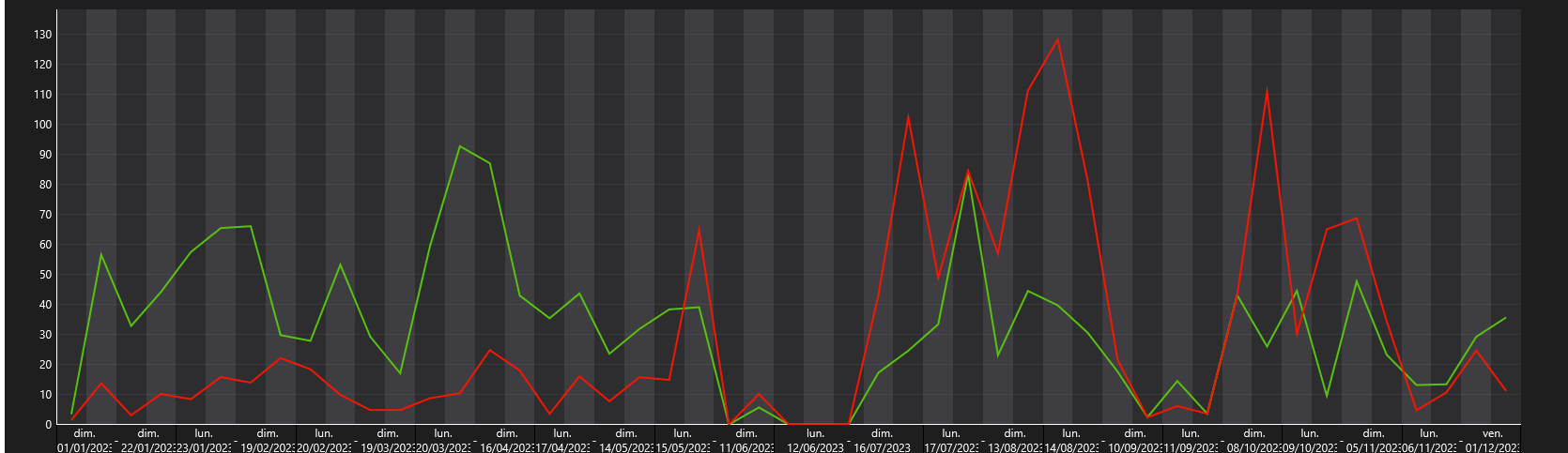Select the 20/03/2023 date label

tap(444, 447)
